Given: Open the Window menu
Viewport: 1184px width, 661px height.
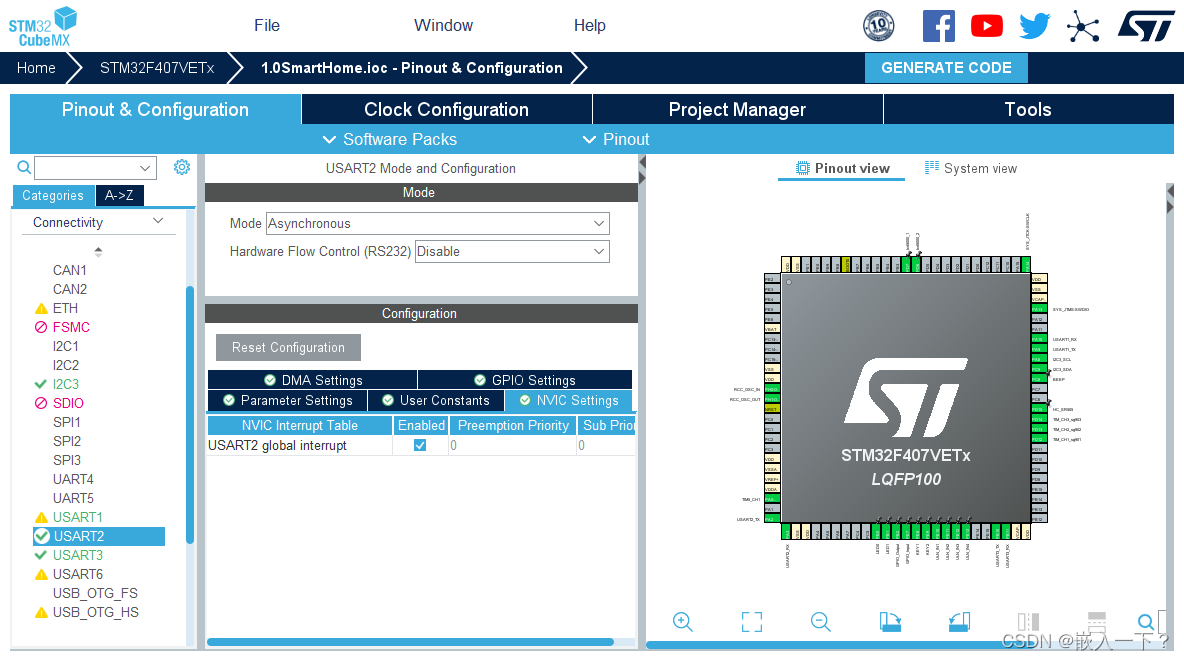Looking at the screenshot, I should click(x=443, y=26).
